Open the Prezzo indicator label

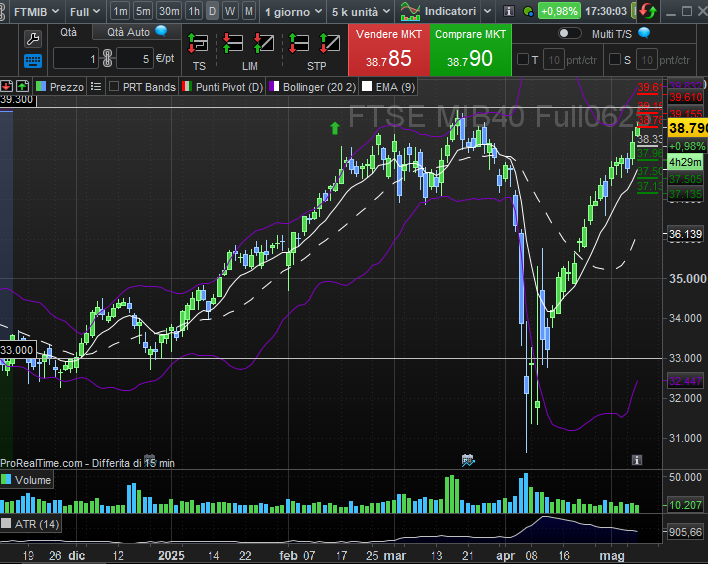67,87
